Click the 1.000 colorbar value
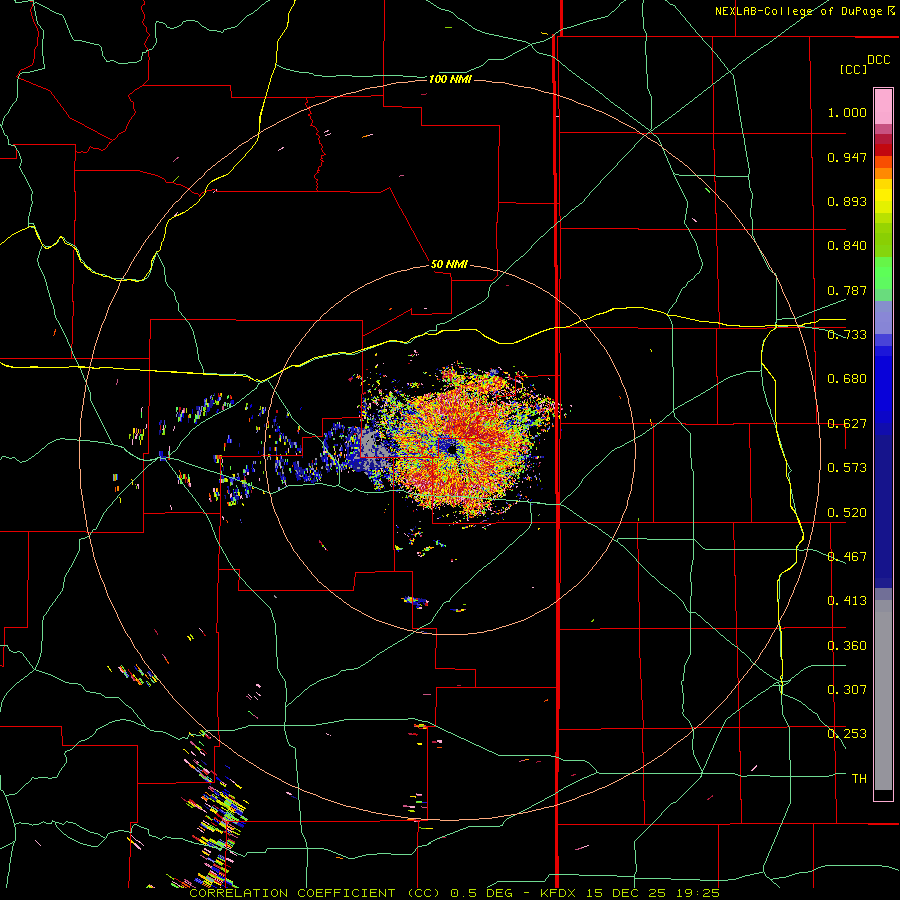900x900 pixels. point(847,112)
